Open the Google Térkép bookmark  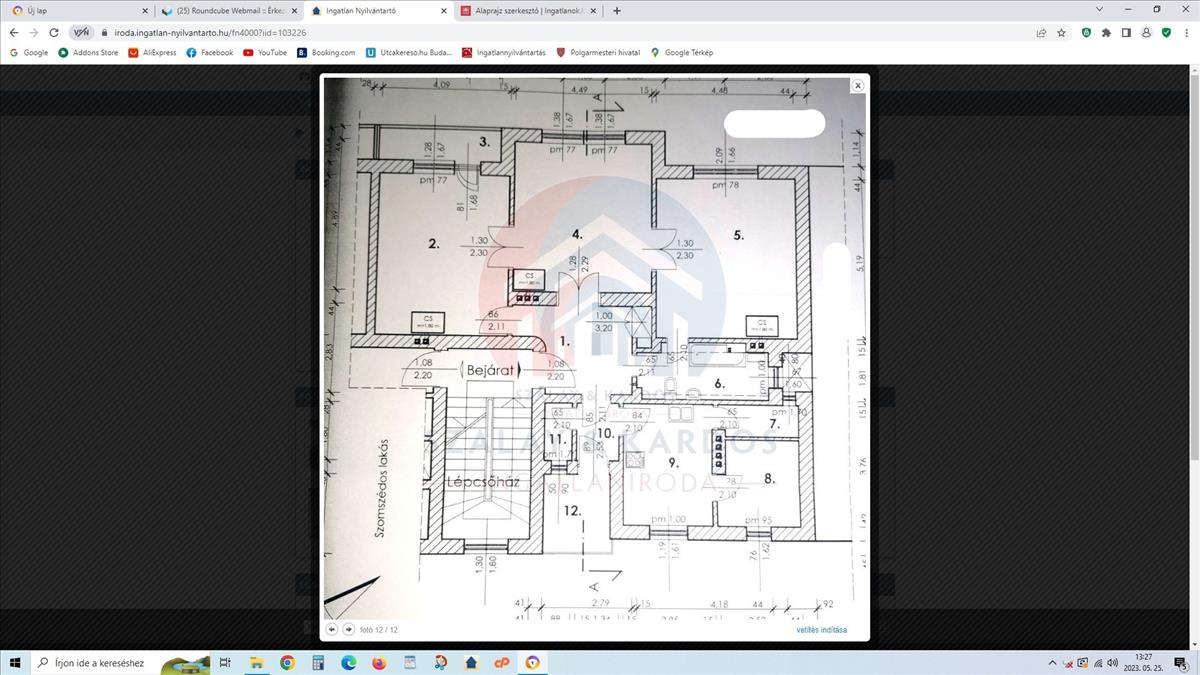click(x=682, y=52)
